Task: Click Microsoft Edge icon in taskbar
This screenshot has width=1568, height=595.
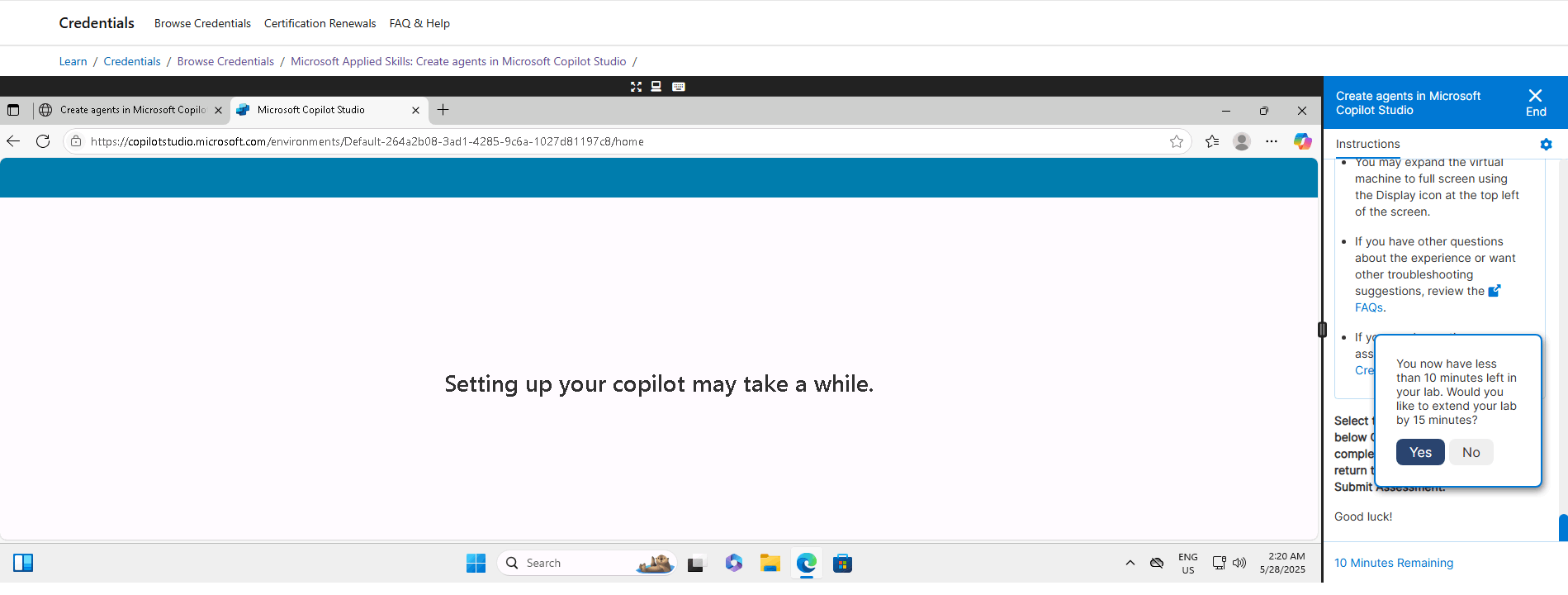Action: (x=807, y=563)
